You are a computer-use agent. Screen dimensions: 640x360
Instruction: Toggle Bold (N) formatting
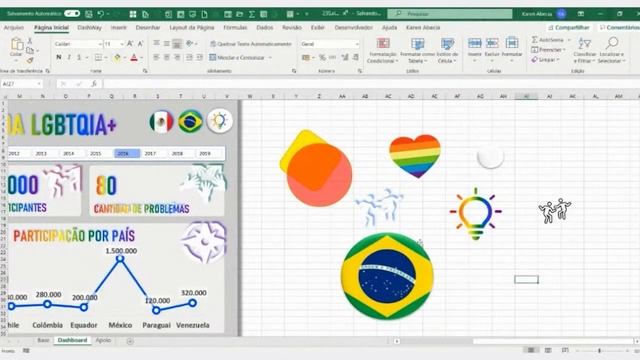[x=59, y=58]
